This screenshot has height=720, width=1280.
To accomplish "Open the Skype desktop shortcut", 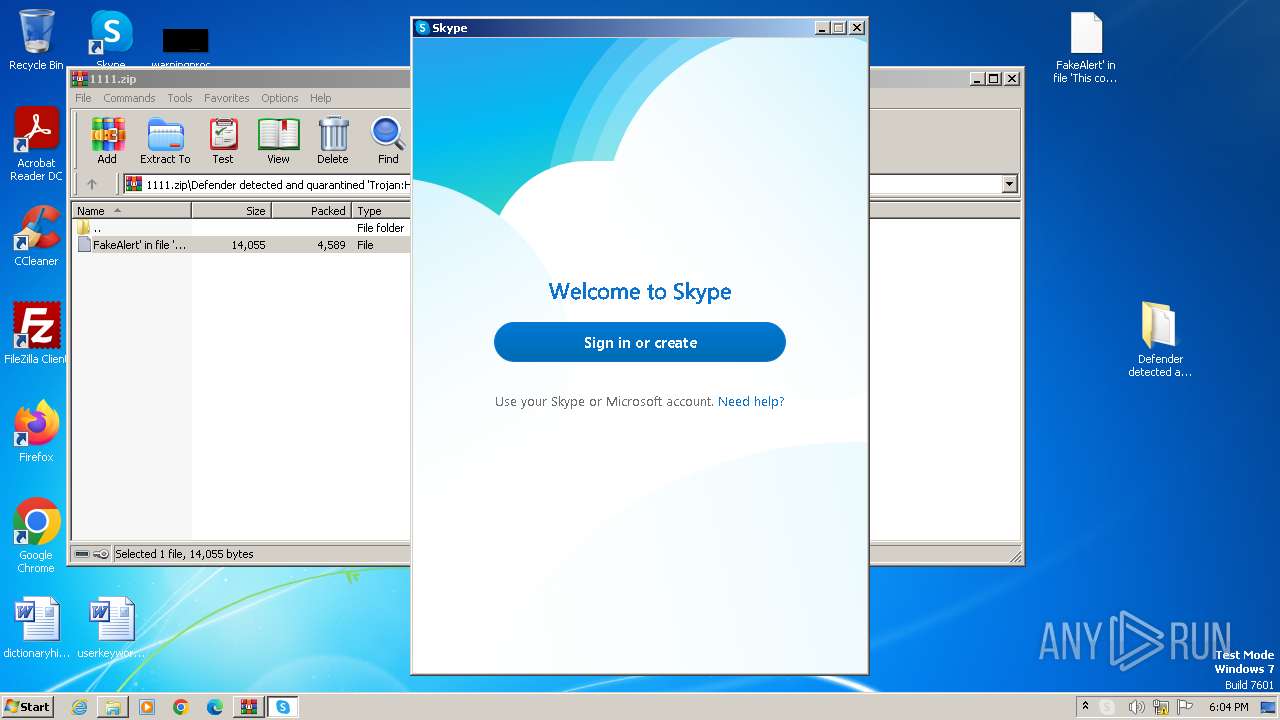I will (111, 40).
